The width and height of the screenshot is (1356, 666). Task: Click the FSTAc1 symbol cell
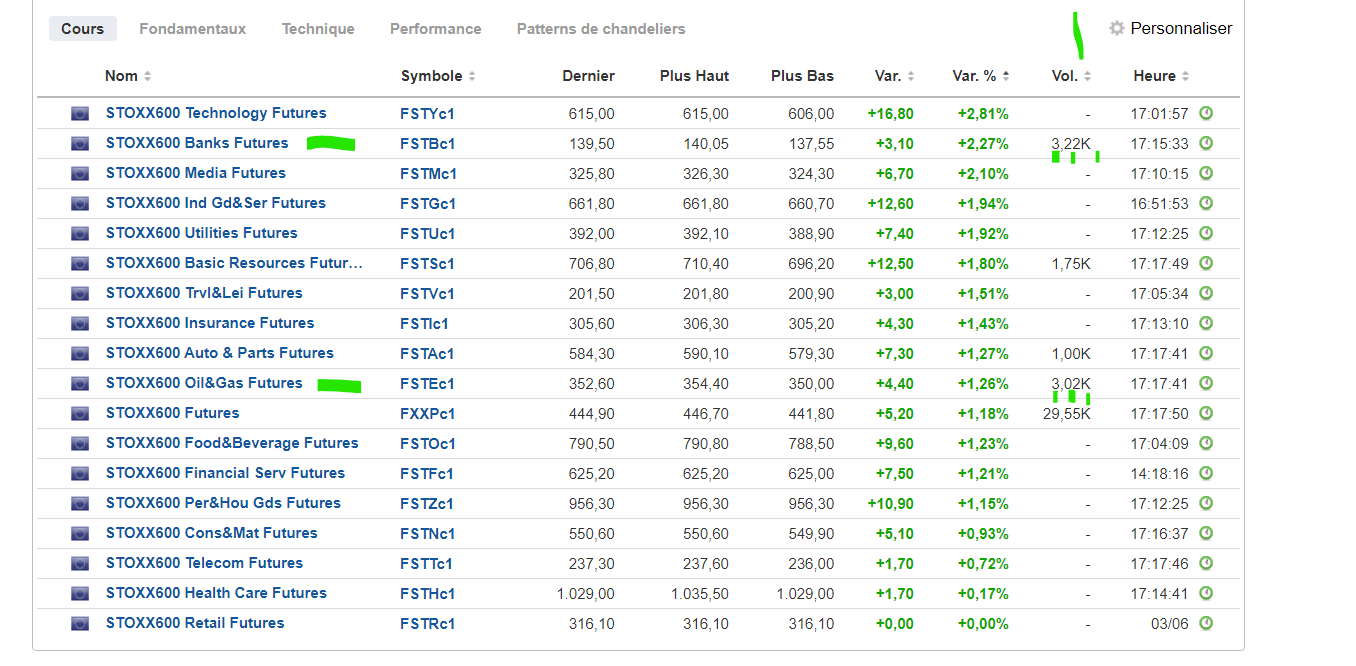point(427,353)
